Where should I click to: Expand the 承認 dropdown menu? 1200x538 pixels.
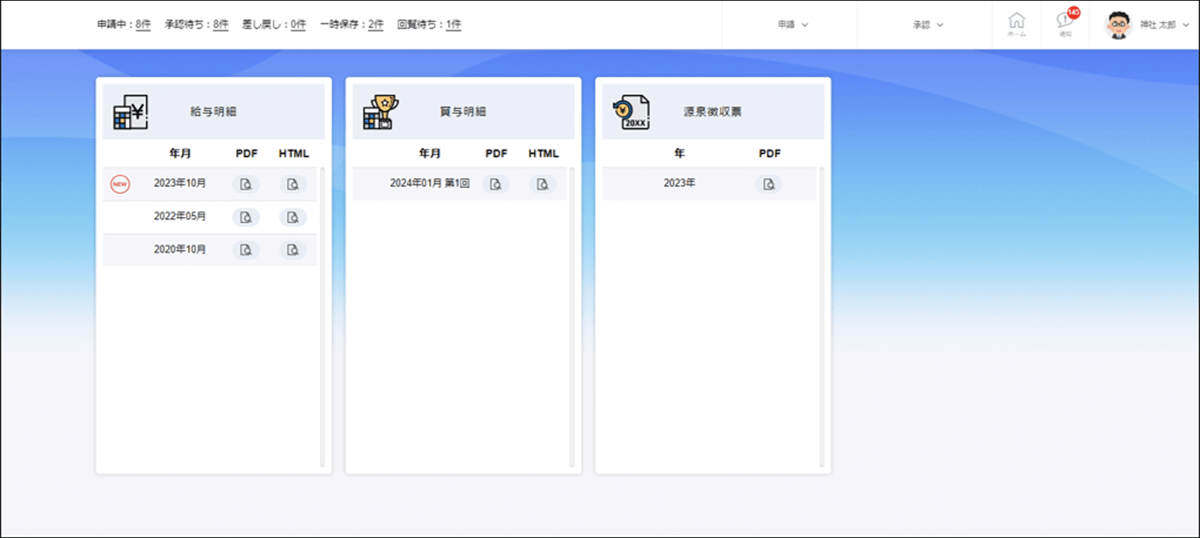click(928, 24)
